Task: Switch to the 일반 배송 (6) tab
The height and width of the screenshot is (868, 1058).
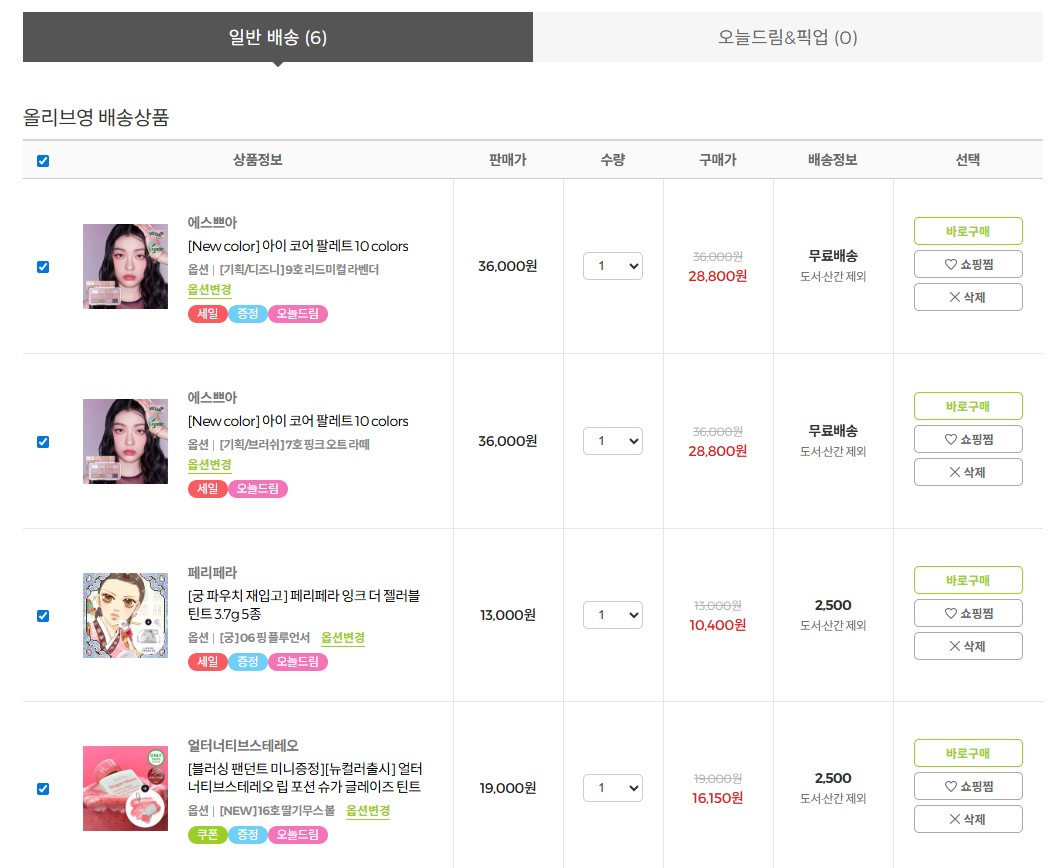Action: click(x=277, y=37)
